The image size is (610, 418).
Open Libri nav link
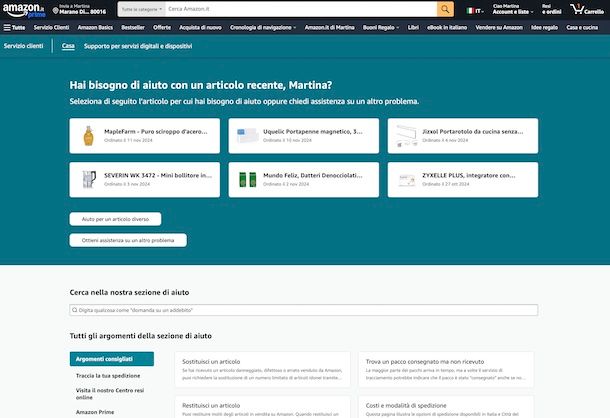pos(413,28)
